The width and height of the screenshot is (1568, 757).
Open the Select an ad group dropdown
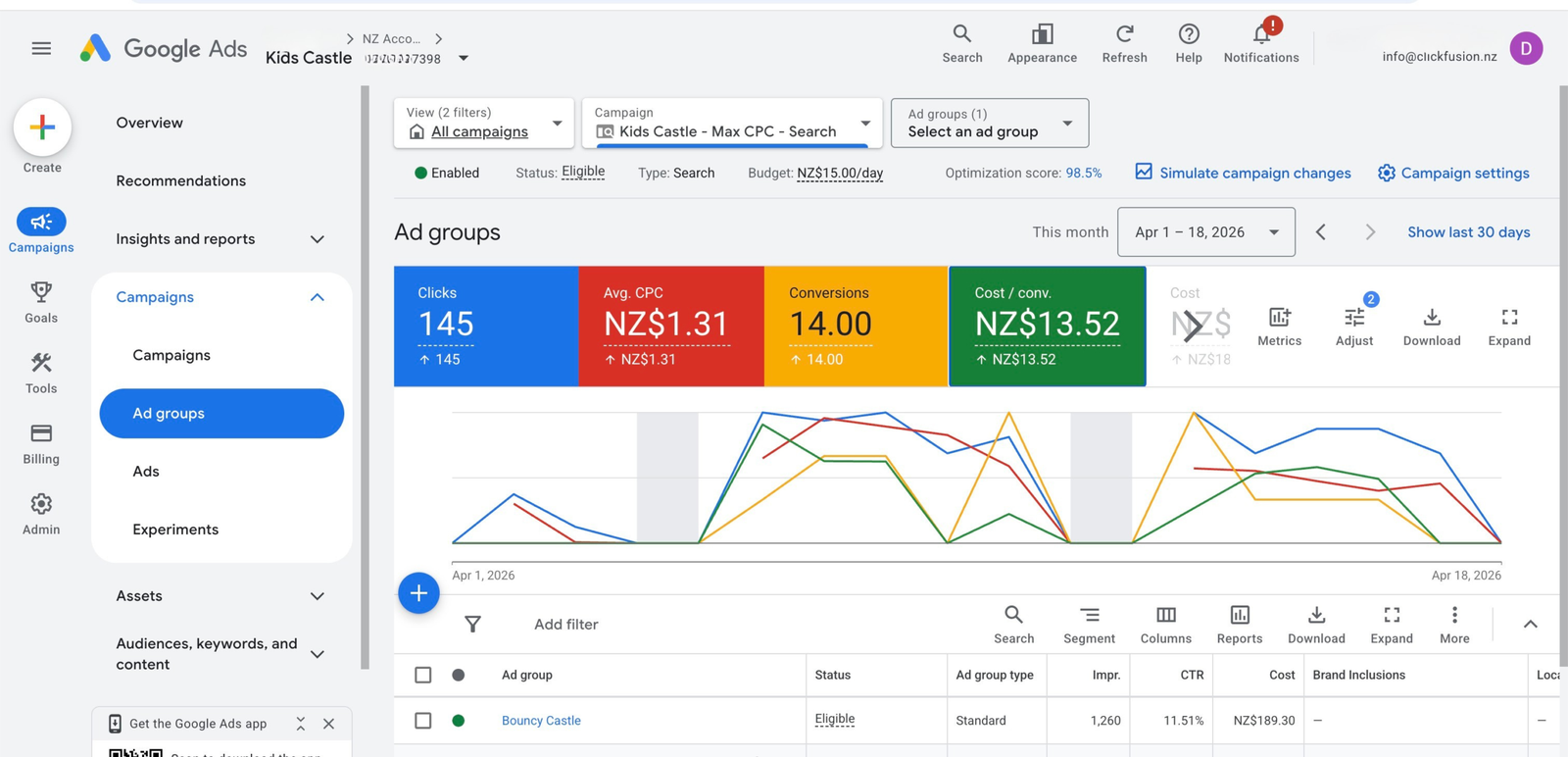(x=990, y=123)
